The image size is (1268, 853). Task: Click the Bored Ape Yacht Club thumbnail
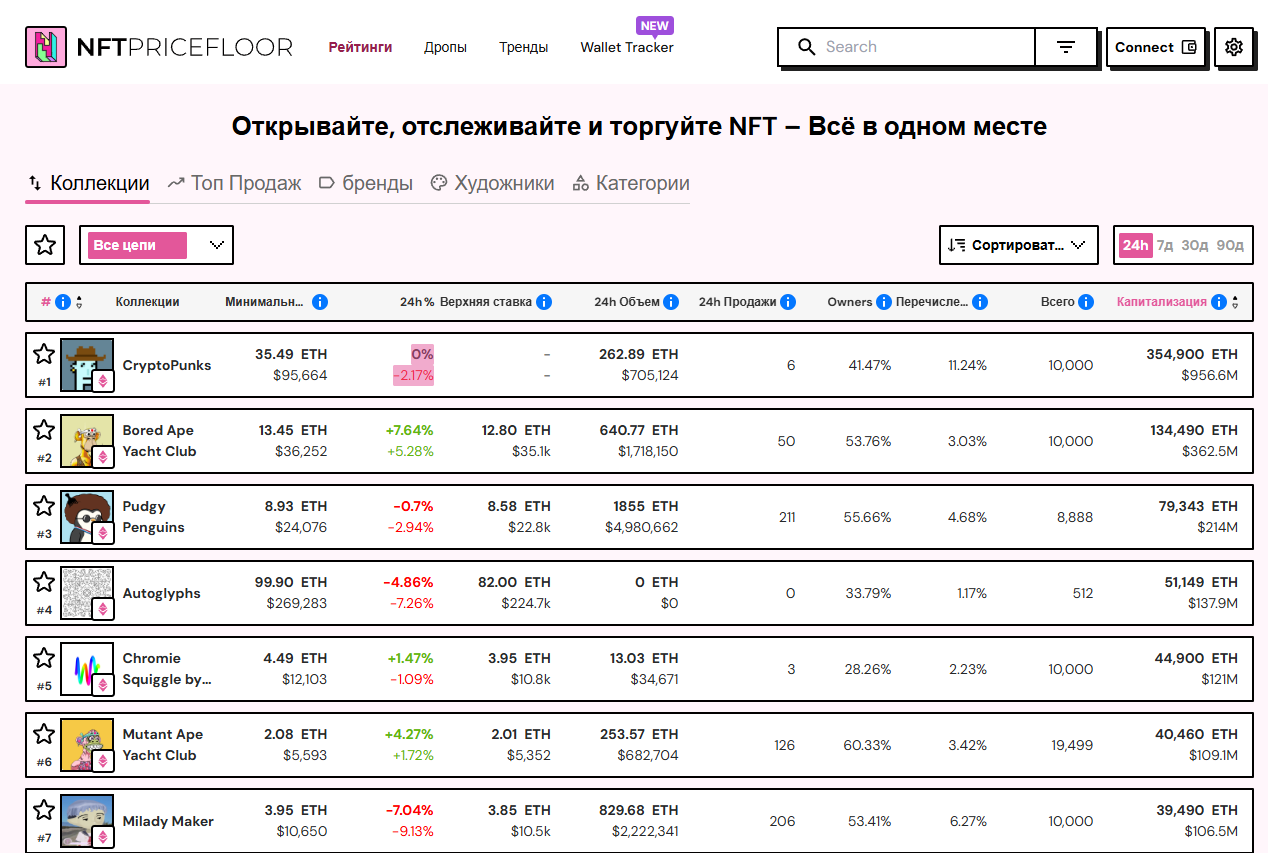[86, 441]
